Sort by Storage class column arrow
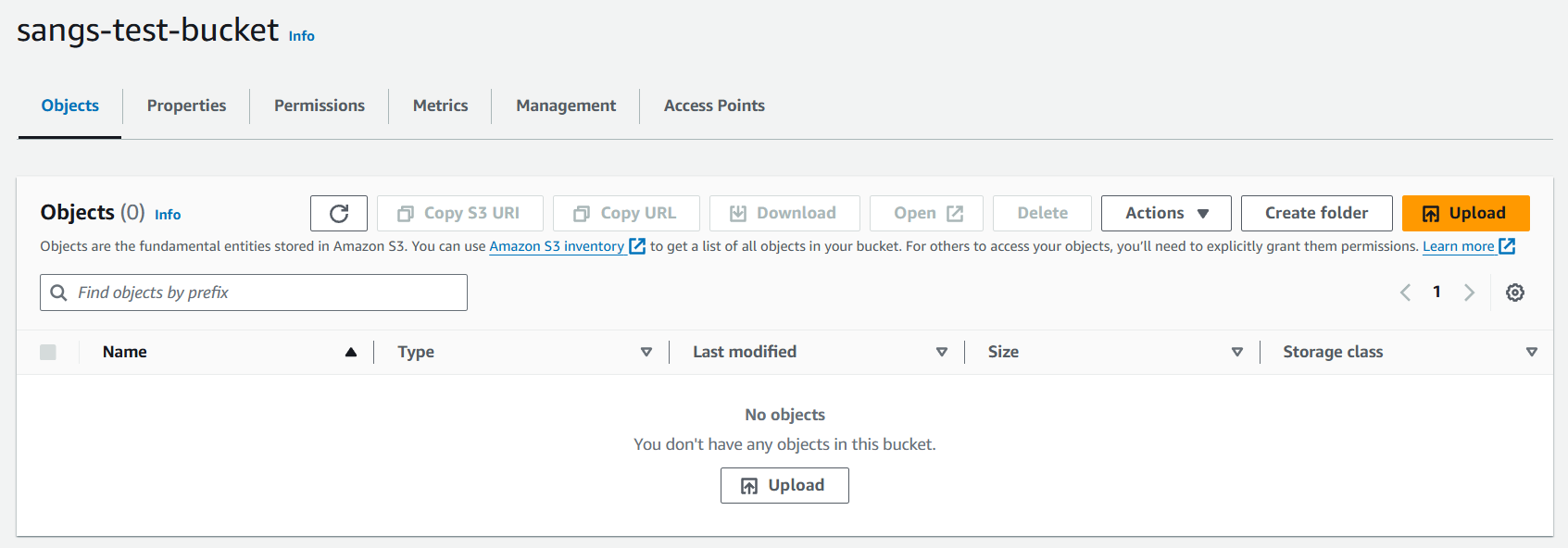Viewport: 1568px width, 548px height. [1532, 352]
